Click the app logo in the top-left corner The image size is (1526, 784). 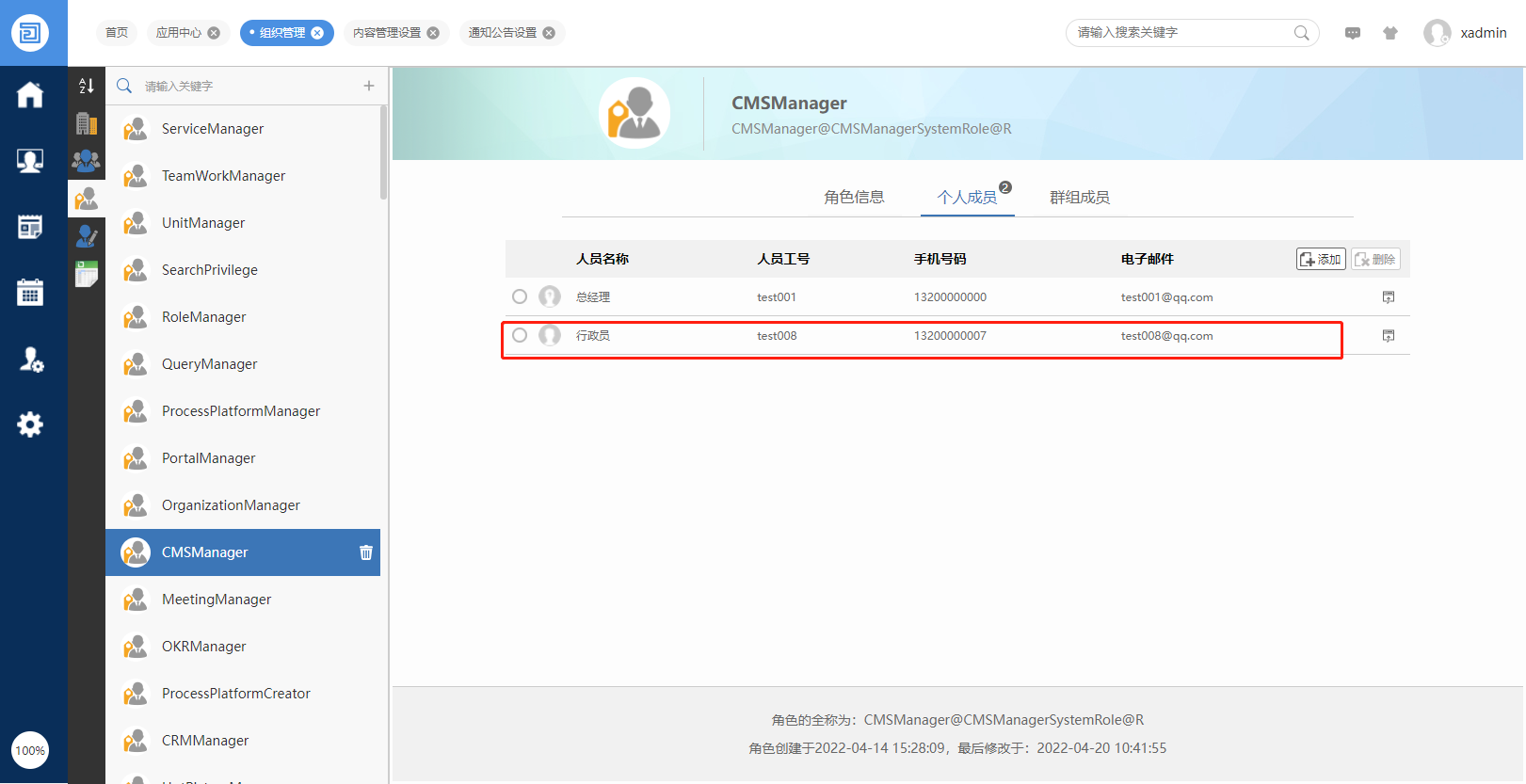click(x=30, y=33)
